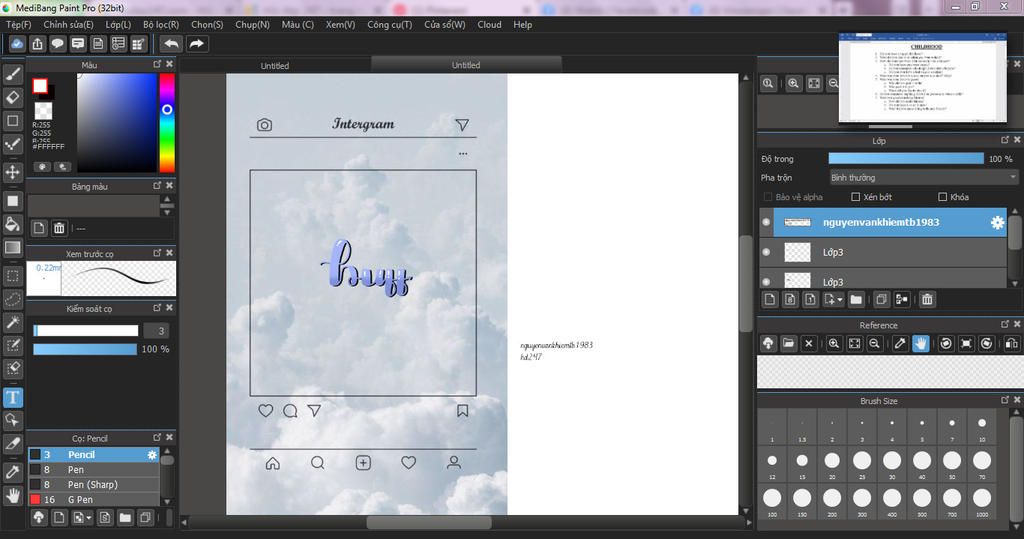1024x539 pixels.
Task: Select the Text tool
Action: (x=12, y=397)
